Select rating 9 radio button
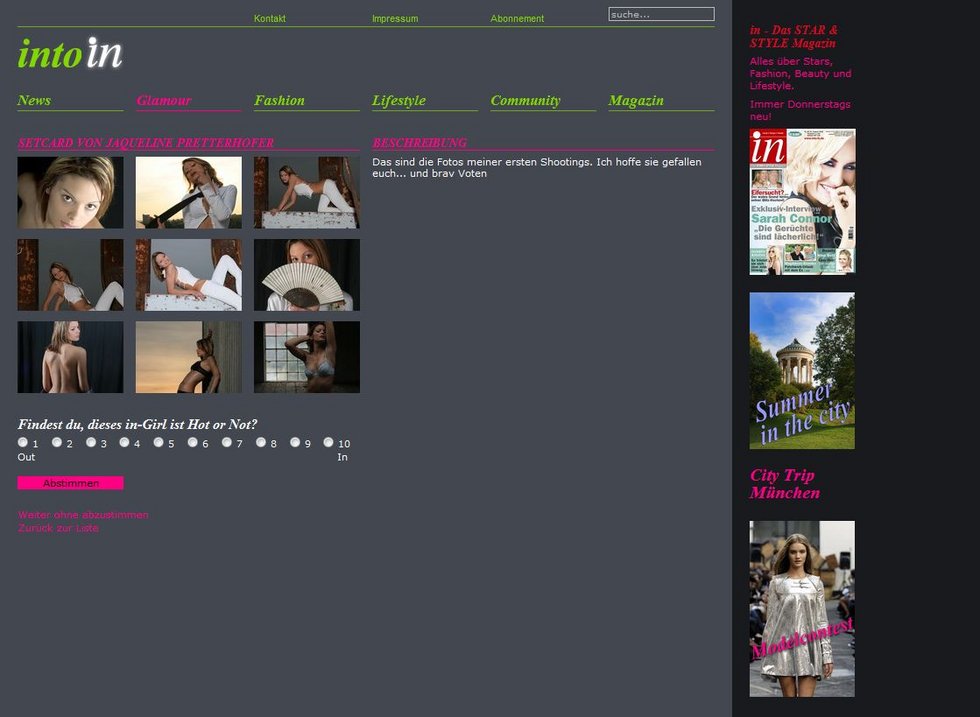This screenshot has width=980, height=717. 295,442
